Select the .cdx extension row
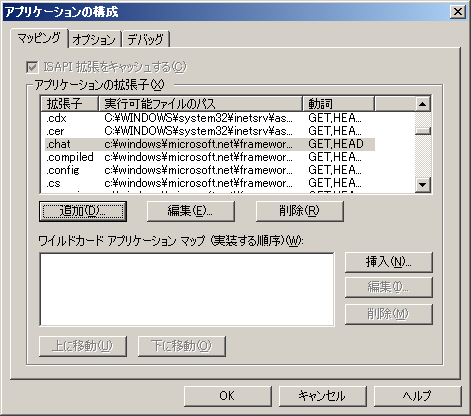The height and width of the screenshot is (416, 471). pos(210,118)
